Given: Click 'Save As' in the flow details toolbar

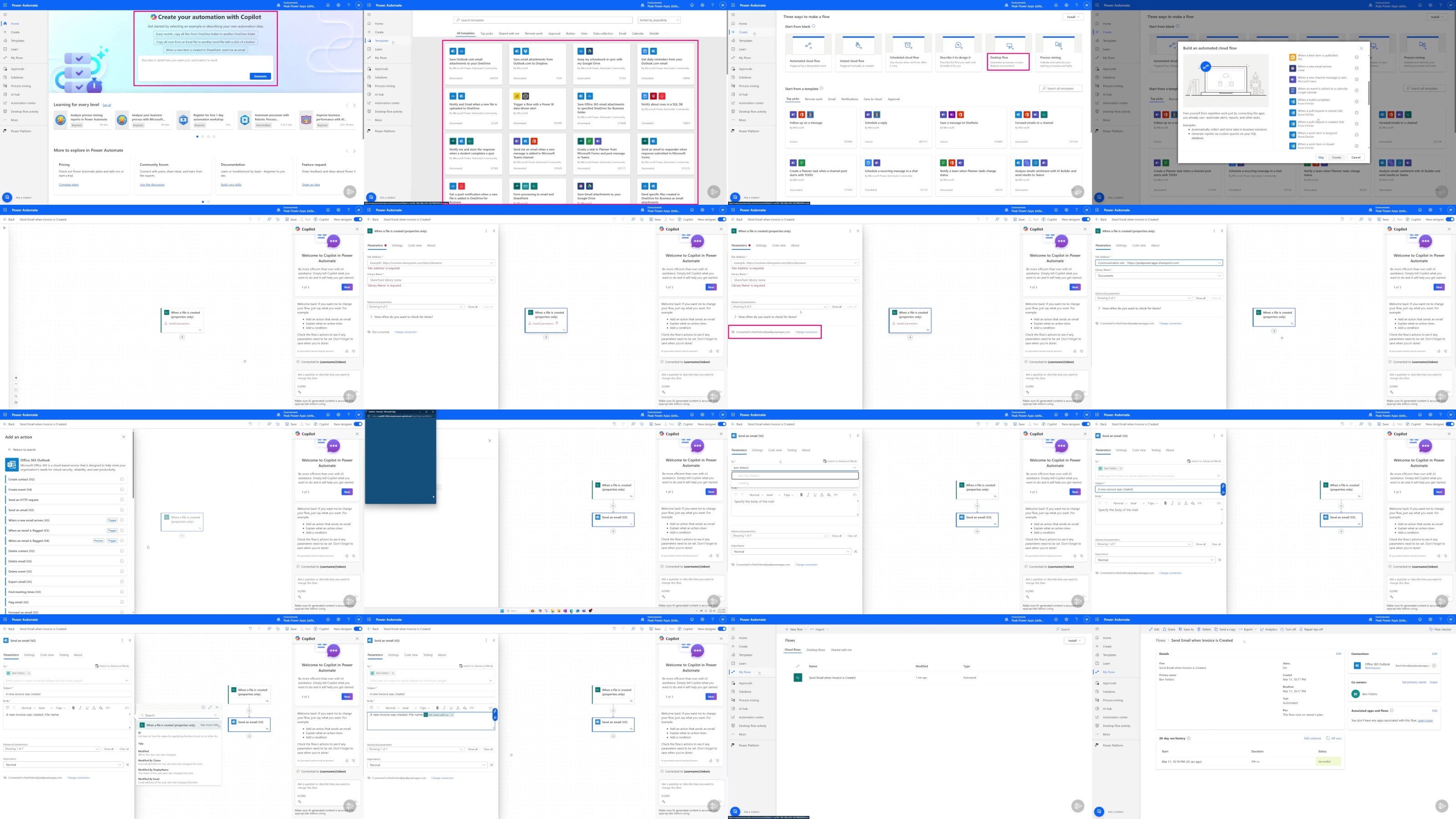Looking at the screenshot, I should pyautogui.click(x=1187, y=629).
